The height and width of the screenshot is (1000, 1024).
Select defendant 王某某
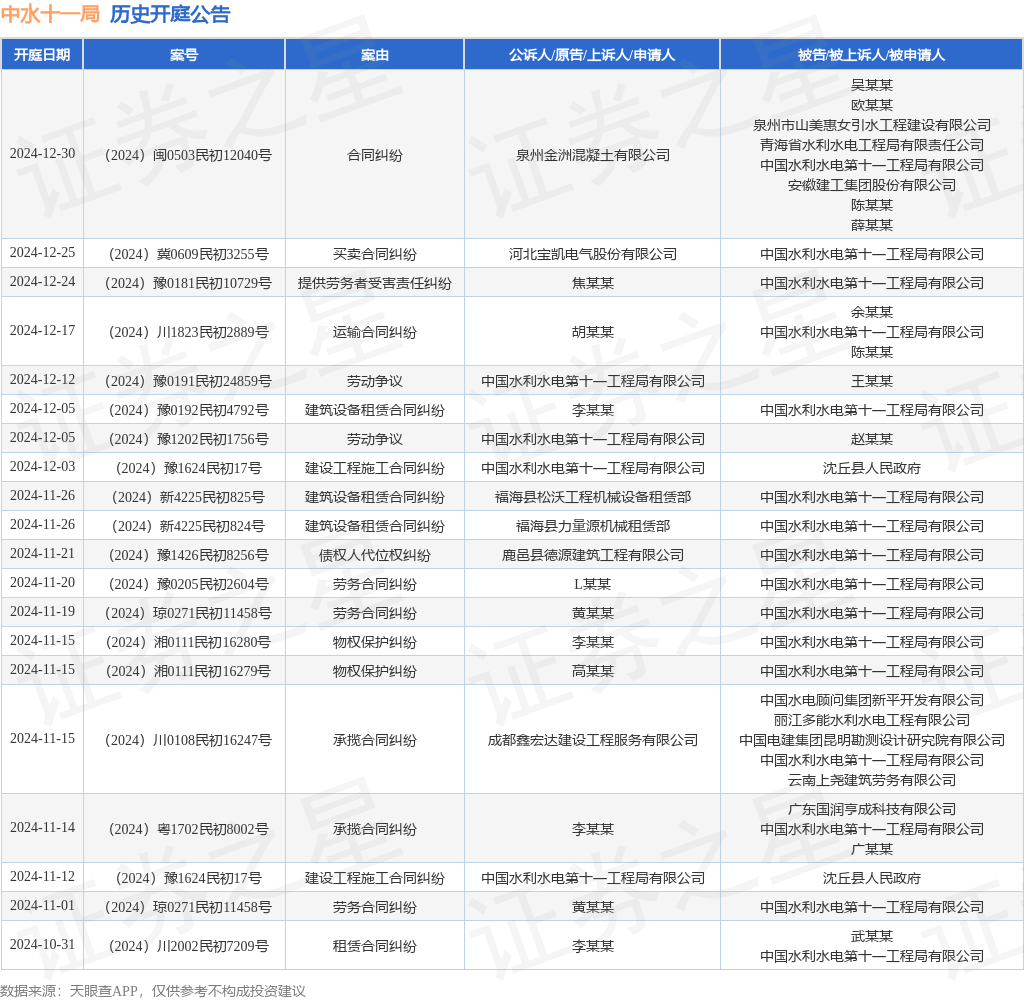872,381
